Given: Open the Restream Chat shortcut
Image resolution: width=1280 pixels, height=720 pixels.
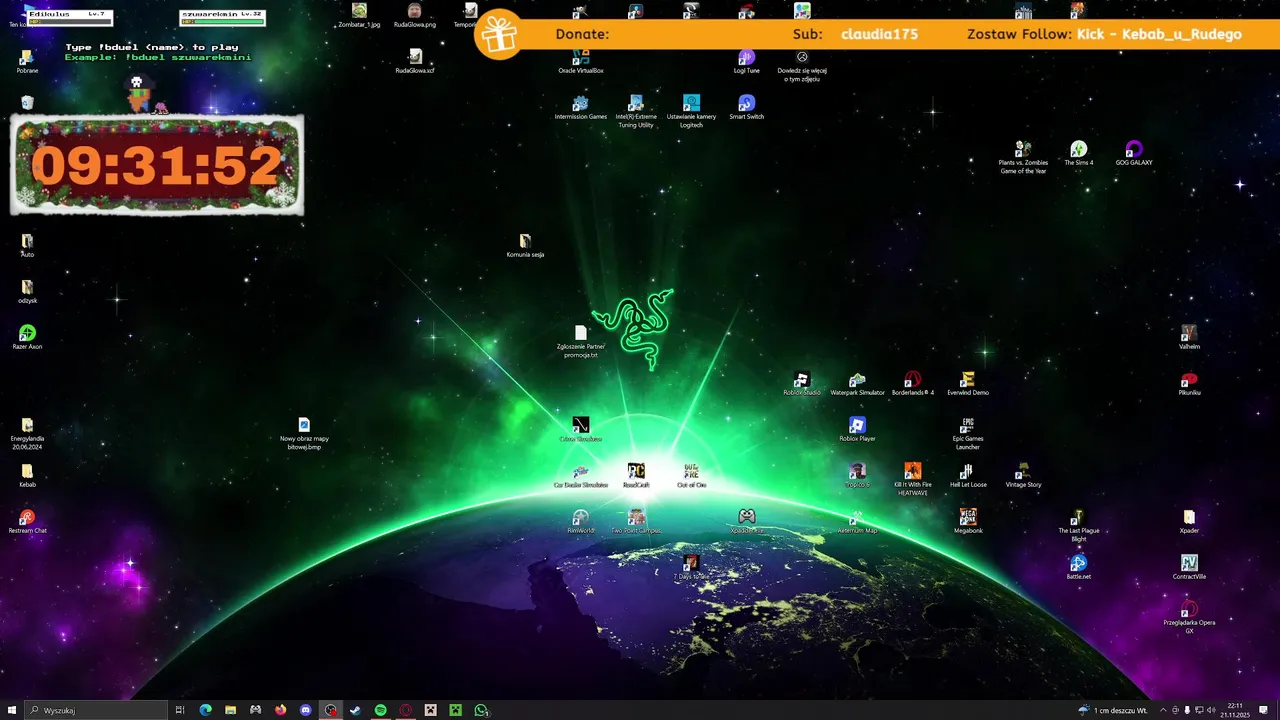Looking at the screenshot, I should (x=27, y=521).
